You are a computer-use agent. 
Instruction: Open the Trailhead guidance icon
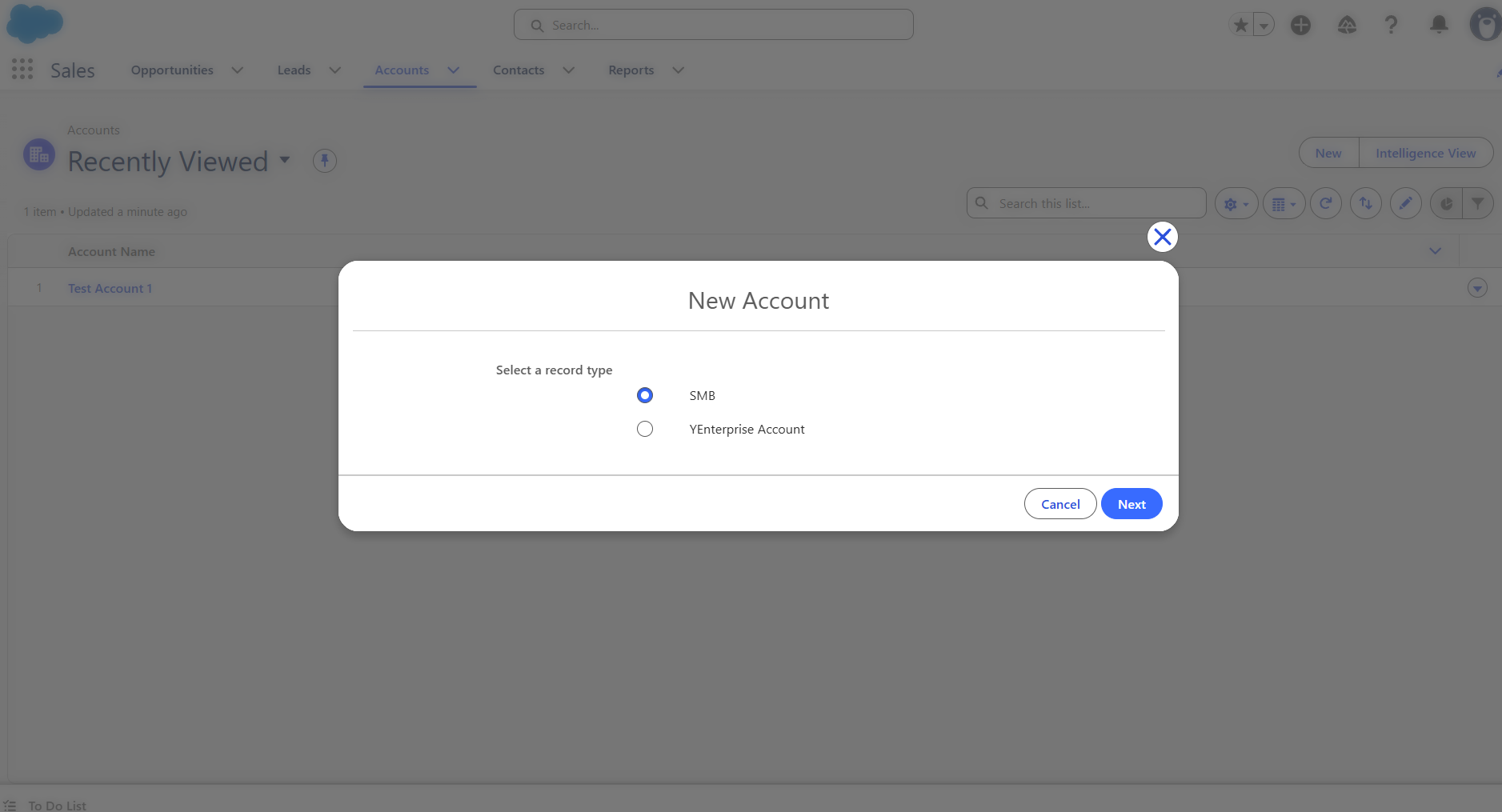1347,25
